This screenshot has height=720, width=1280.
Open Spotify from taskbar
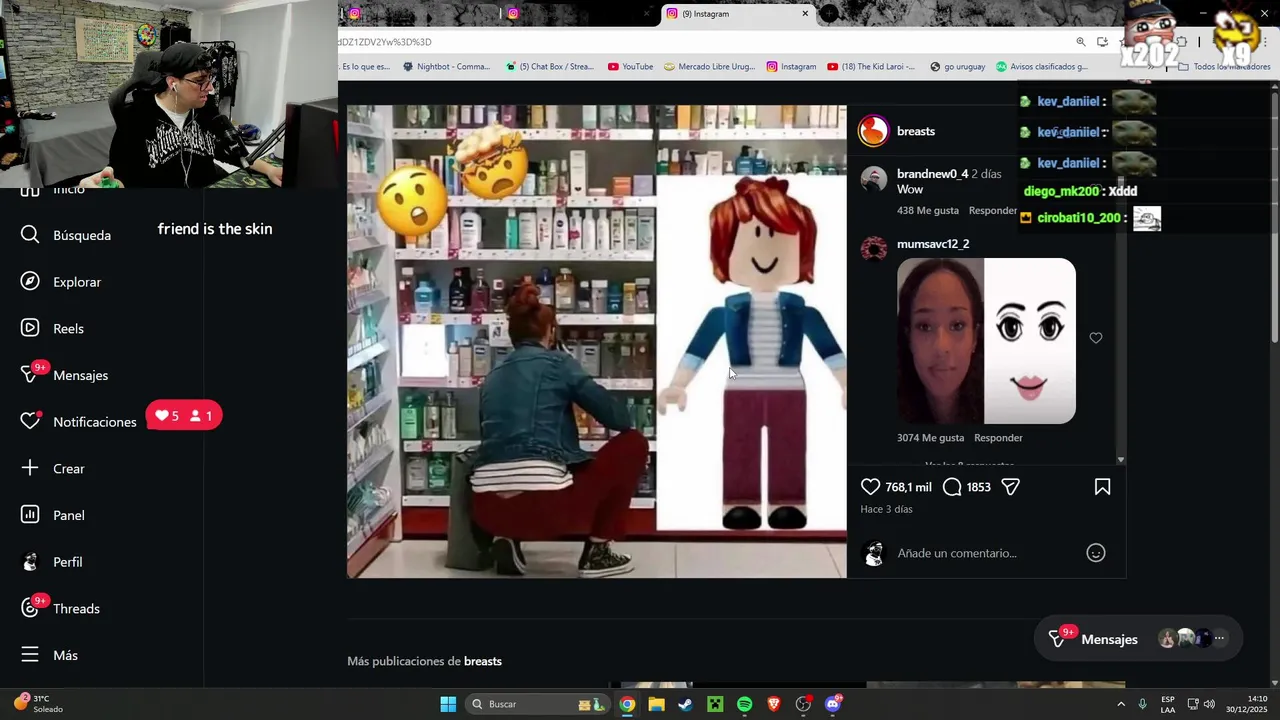pyautogui.click(x=744, y=704)
